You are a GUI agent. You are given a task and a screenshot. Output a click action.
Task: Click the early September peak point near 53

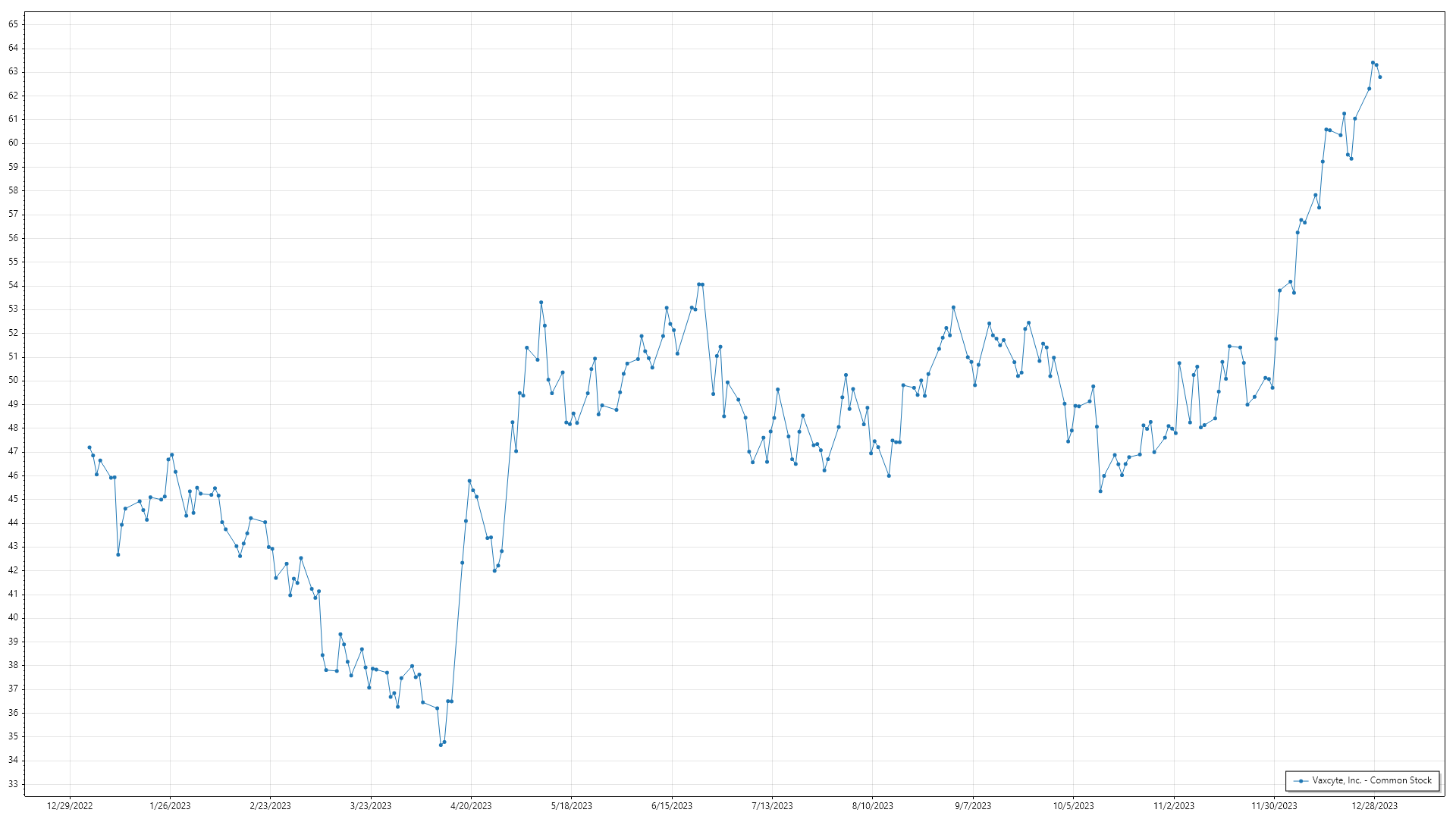[x=953, y=308]
